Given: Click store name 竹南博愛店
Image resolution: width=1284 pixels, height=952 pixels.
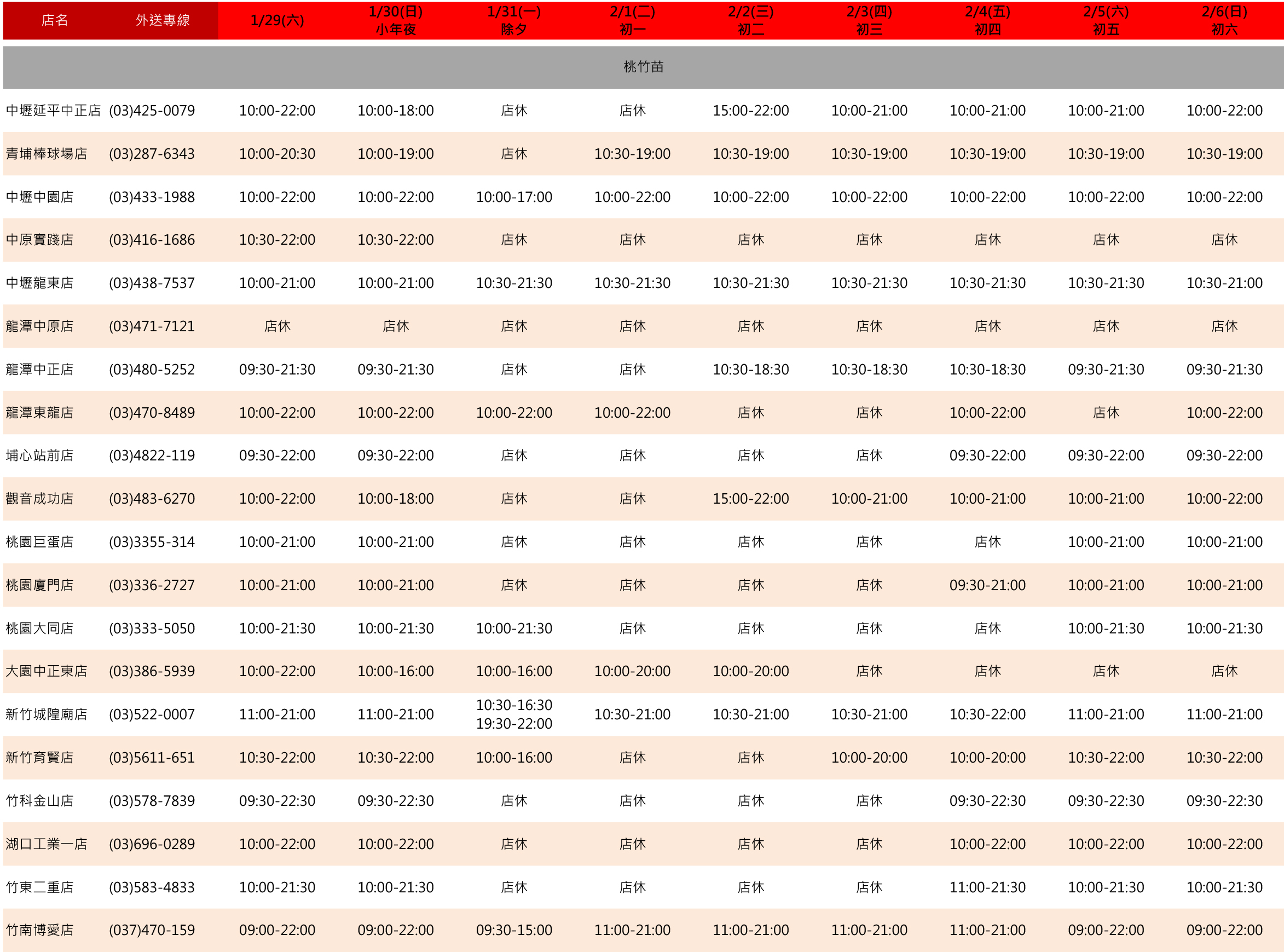Looking at the screenshot, I should point(40,930).
